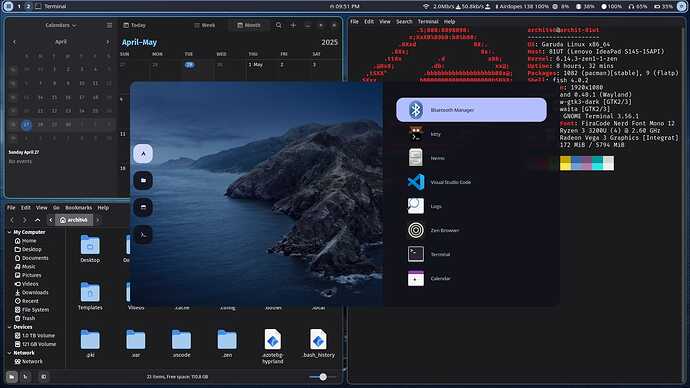Select 121 GB Volume in sidebar
Image resolution: width=690 pixels, height=388 pixels.
(x=35, y=344)
